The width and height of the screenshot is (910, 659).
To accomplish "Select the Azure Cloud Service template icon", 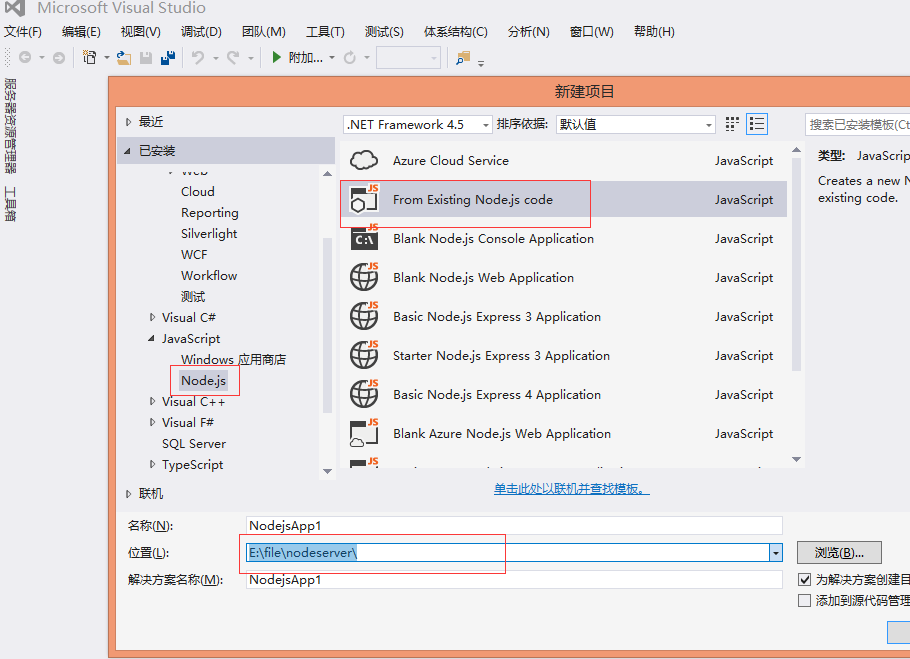I will point(364,160).
